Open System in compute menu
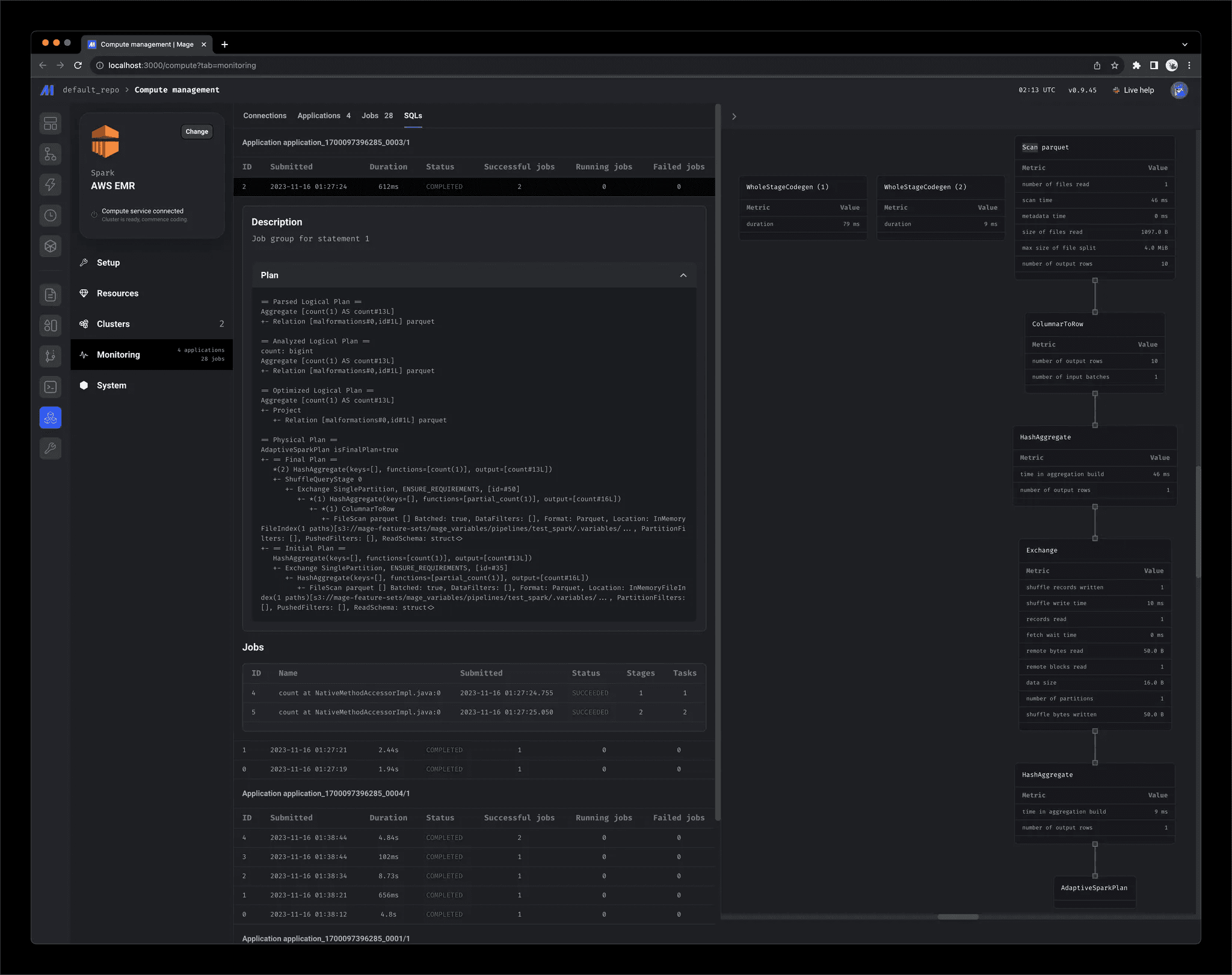Screen dimensions: 1232x975 [152, 386]
